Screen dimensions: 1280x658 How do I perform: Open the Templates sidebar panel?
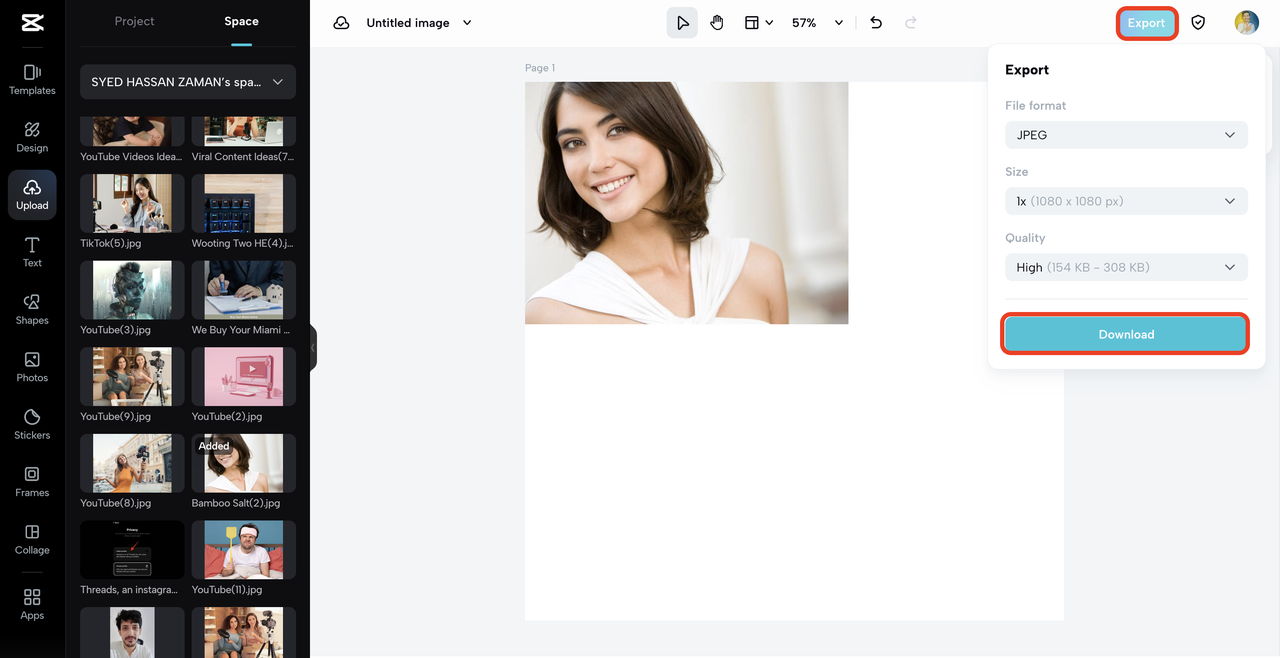(32, 79)
